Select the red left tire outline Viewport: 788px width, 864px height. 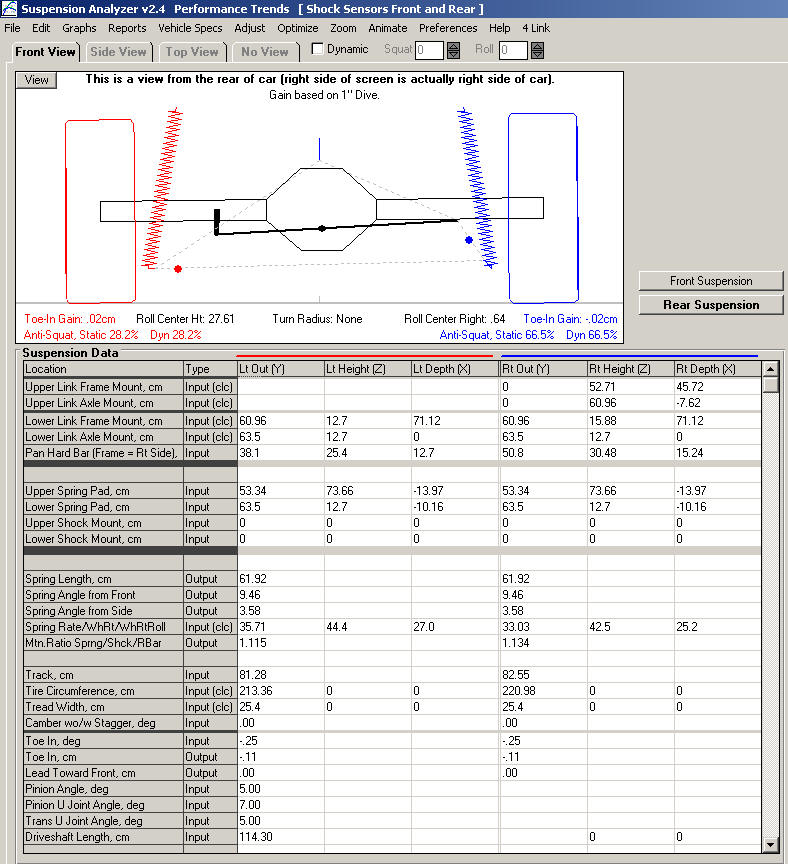coord(100,211)
